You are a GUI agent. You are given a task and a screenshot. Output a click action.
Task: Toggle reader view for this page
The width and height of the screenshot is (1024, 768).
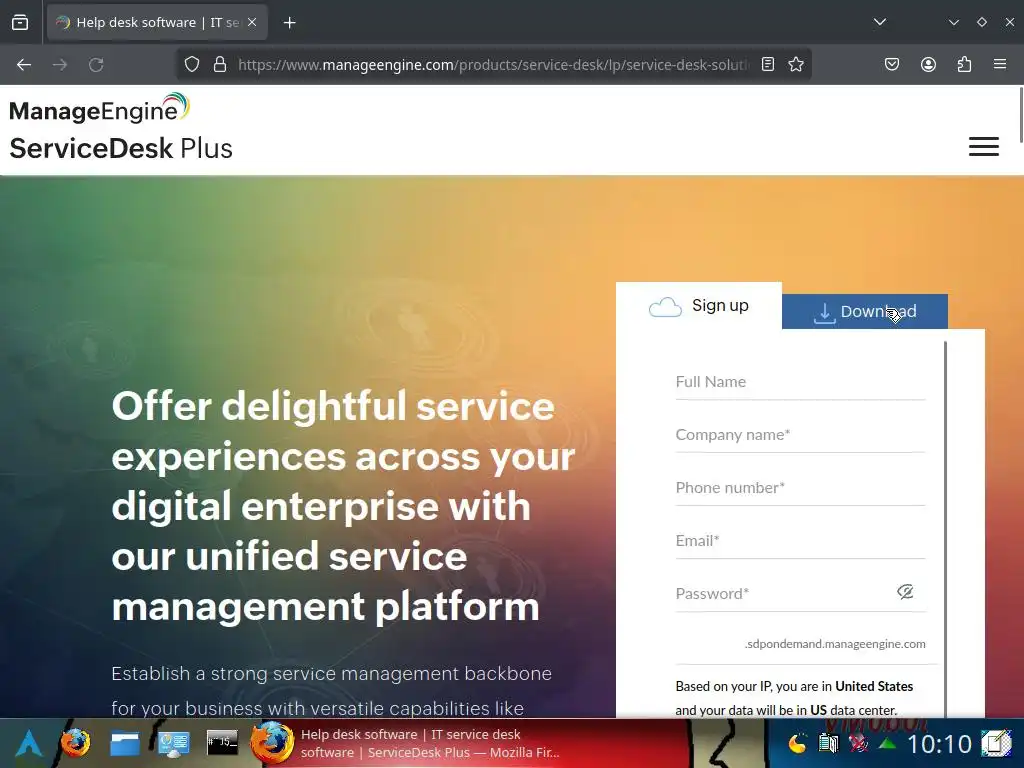768,65
